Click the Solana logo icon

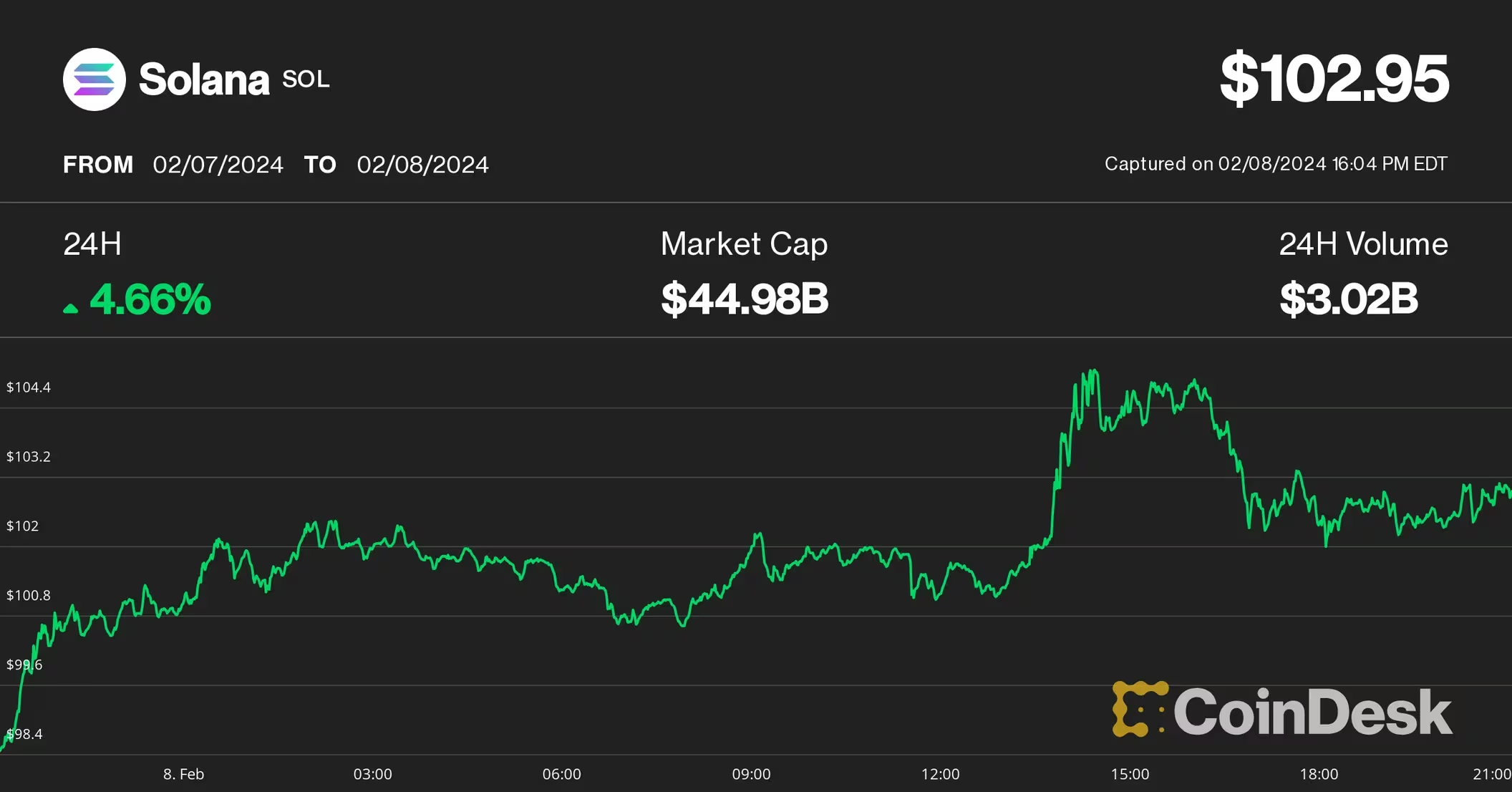pos(94,79)
